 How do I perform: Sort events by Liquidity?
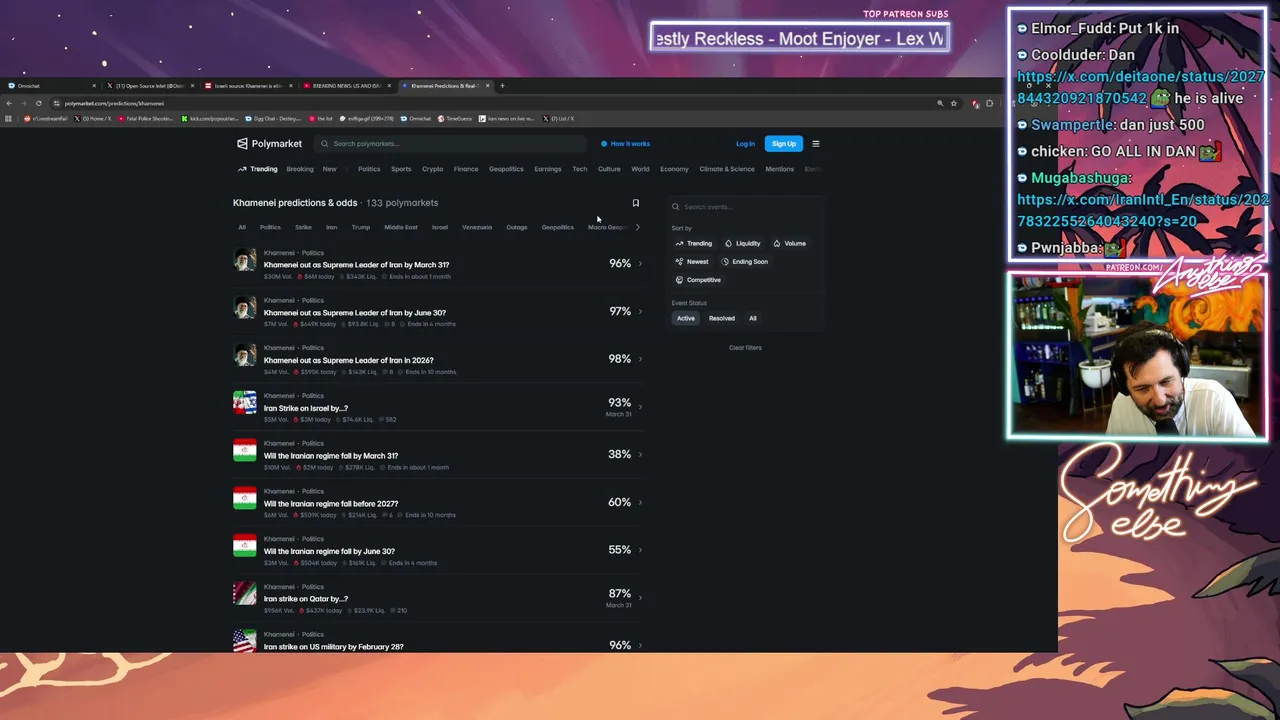(743, 243)
